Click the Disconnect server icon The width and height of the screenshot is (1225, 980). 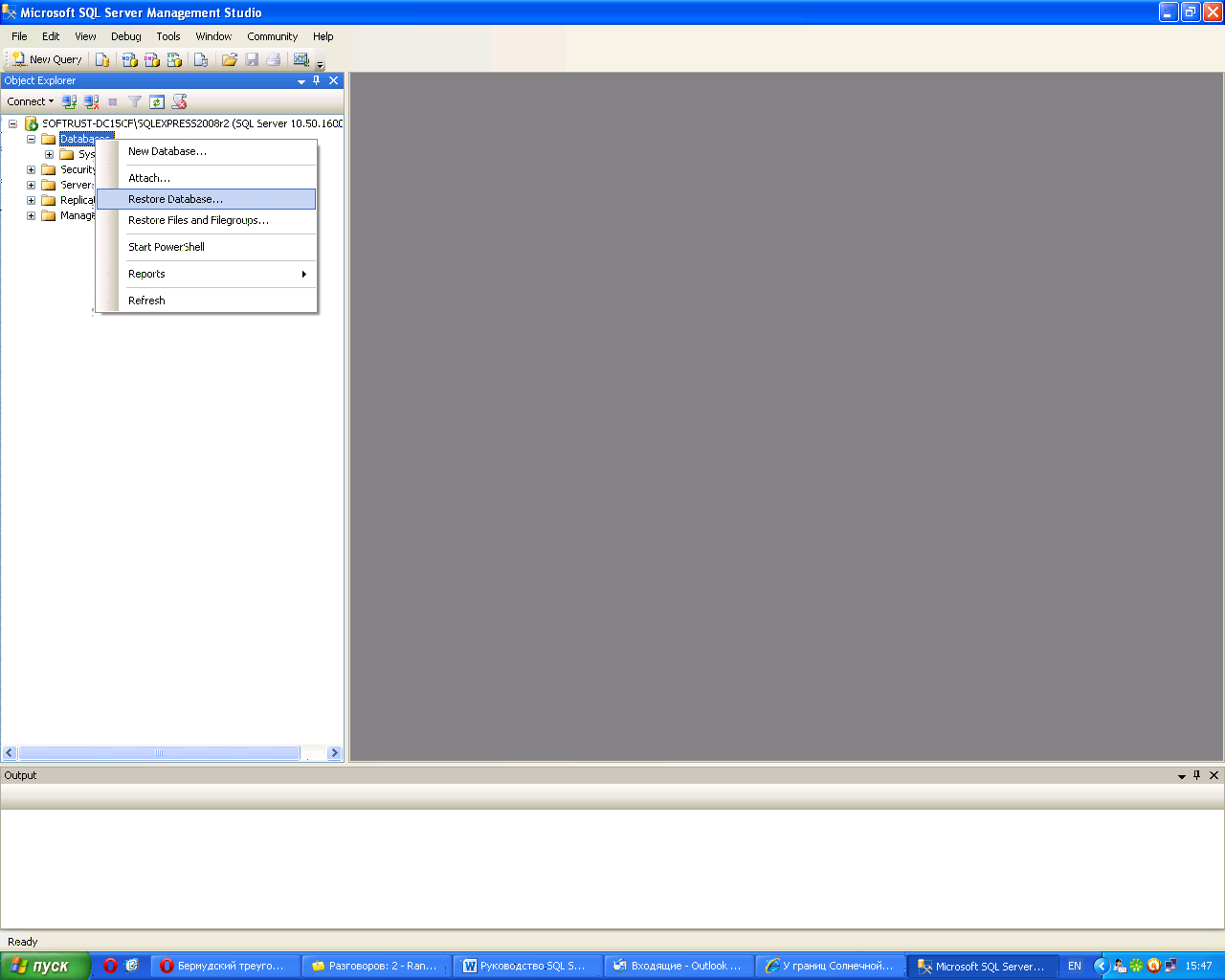91,101
